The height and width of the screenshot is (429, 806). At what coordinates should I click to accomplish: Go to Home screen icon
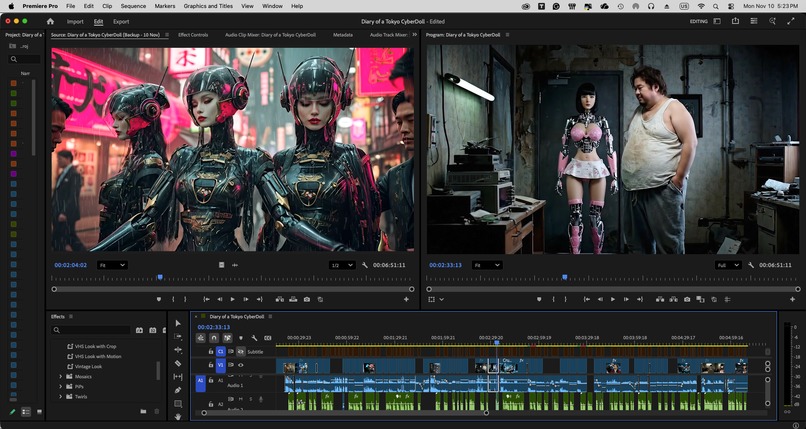50,22
